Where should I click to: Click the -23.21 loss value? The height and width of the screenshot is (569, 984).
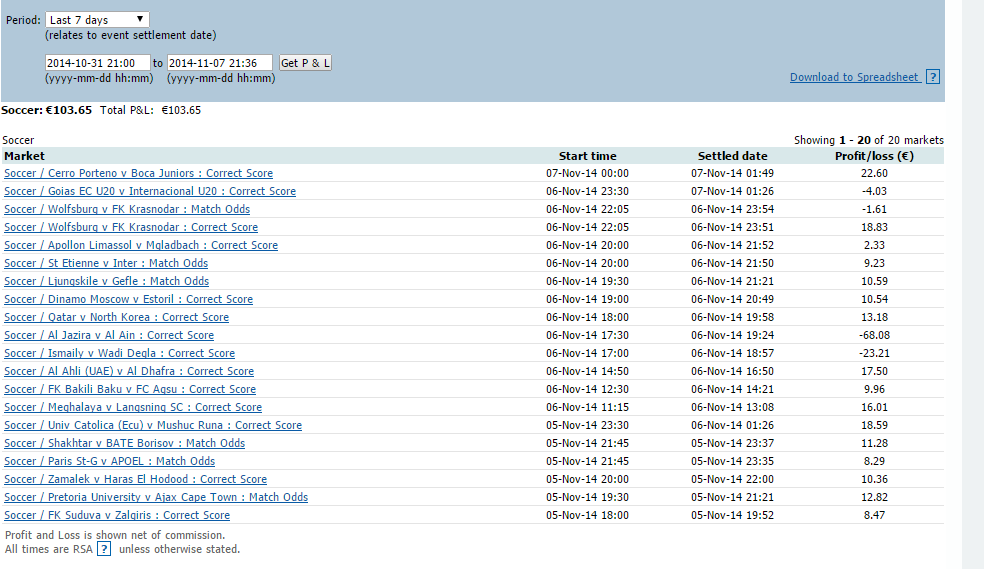874,353
